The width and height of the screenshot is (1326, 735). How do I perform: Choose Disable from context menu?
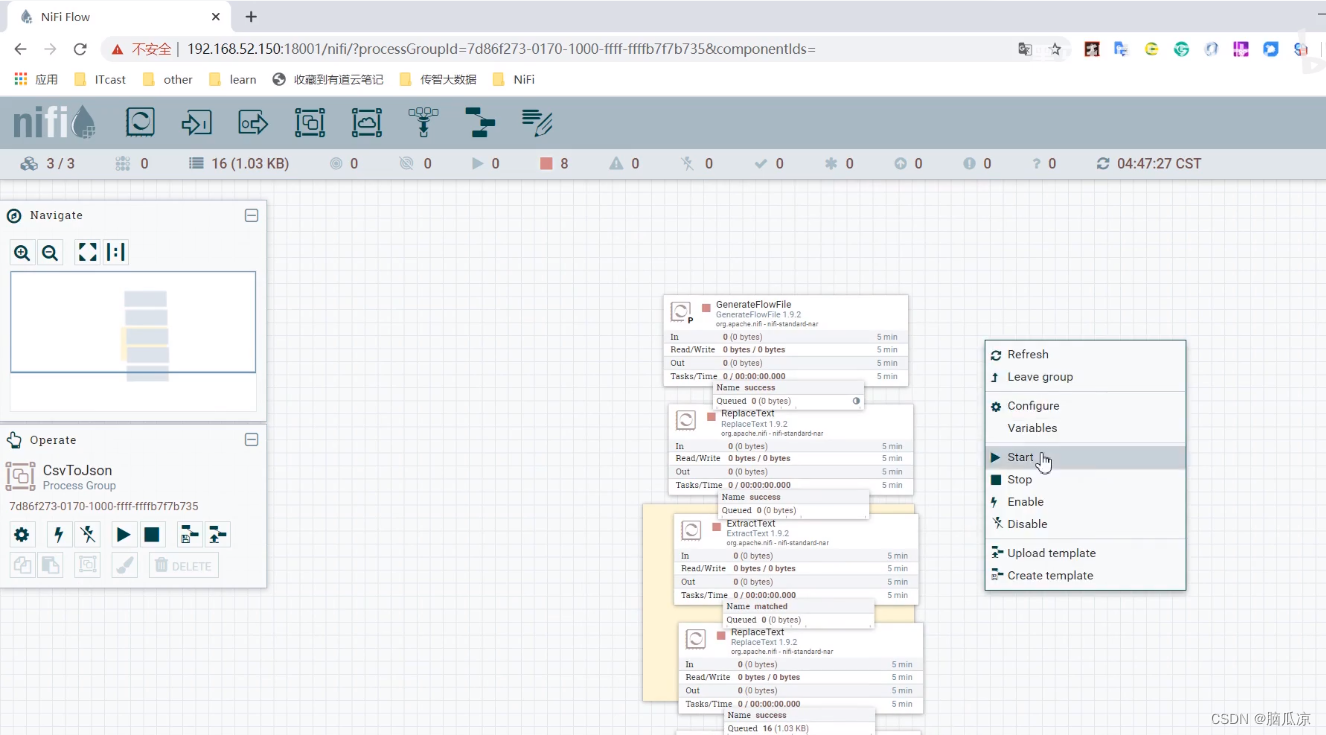click(x=1085, y=524)
